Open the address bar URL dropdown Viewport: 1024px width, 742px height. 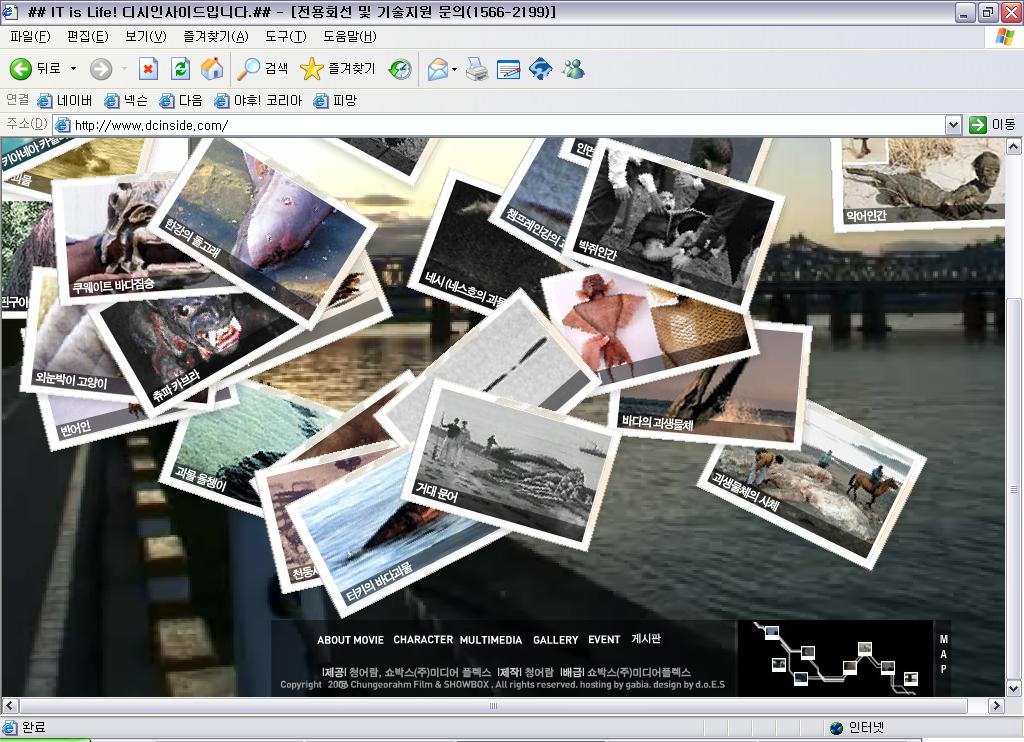click(x=953, y=125)
